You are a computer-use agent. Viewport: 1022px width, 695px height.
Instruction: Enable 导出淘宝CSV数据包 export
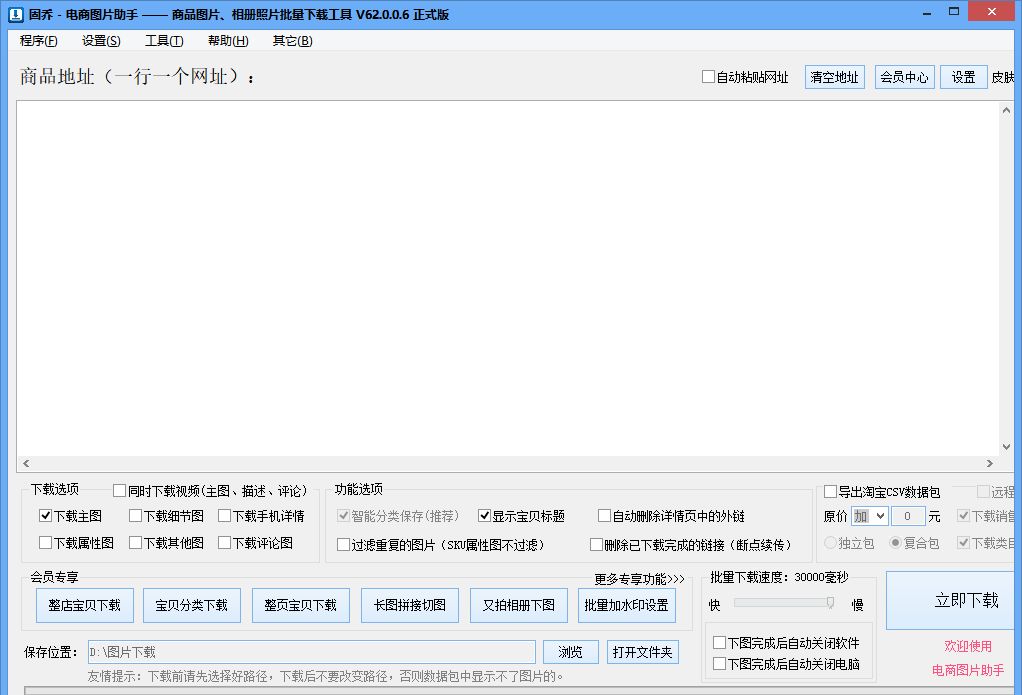coord(830,491)
